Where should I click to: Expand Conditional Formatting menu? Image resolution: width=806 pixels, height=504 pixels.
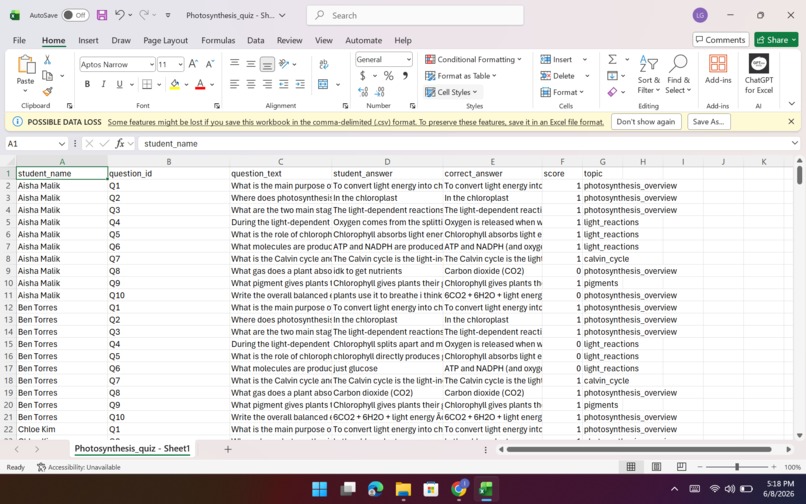(473, 60)
